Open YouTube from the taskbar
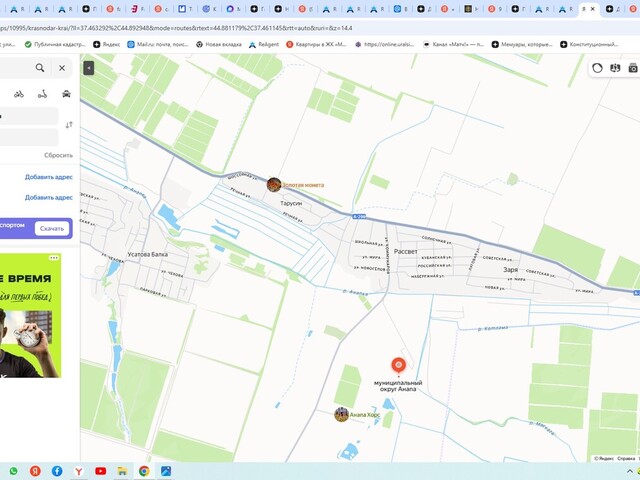Viewport: 640px width, 480px height. (100, 471)
